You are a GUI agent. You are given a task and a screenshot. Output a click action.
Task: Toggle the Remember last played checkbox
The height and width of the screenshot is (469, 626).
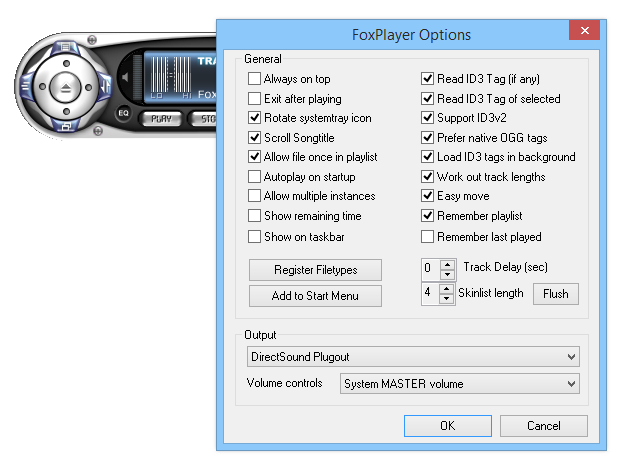pyautogui.click(x=428, y=237)
